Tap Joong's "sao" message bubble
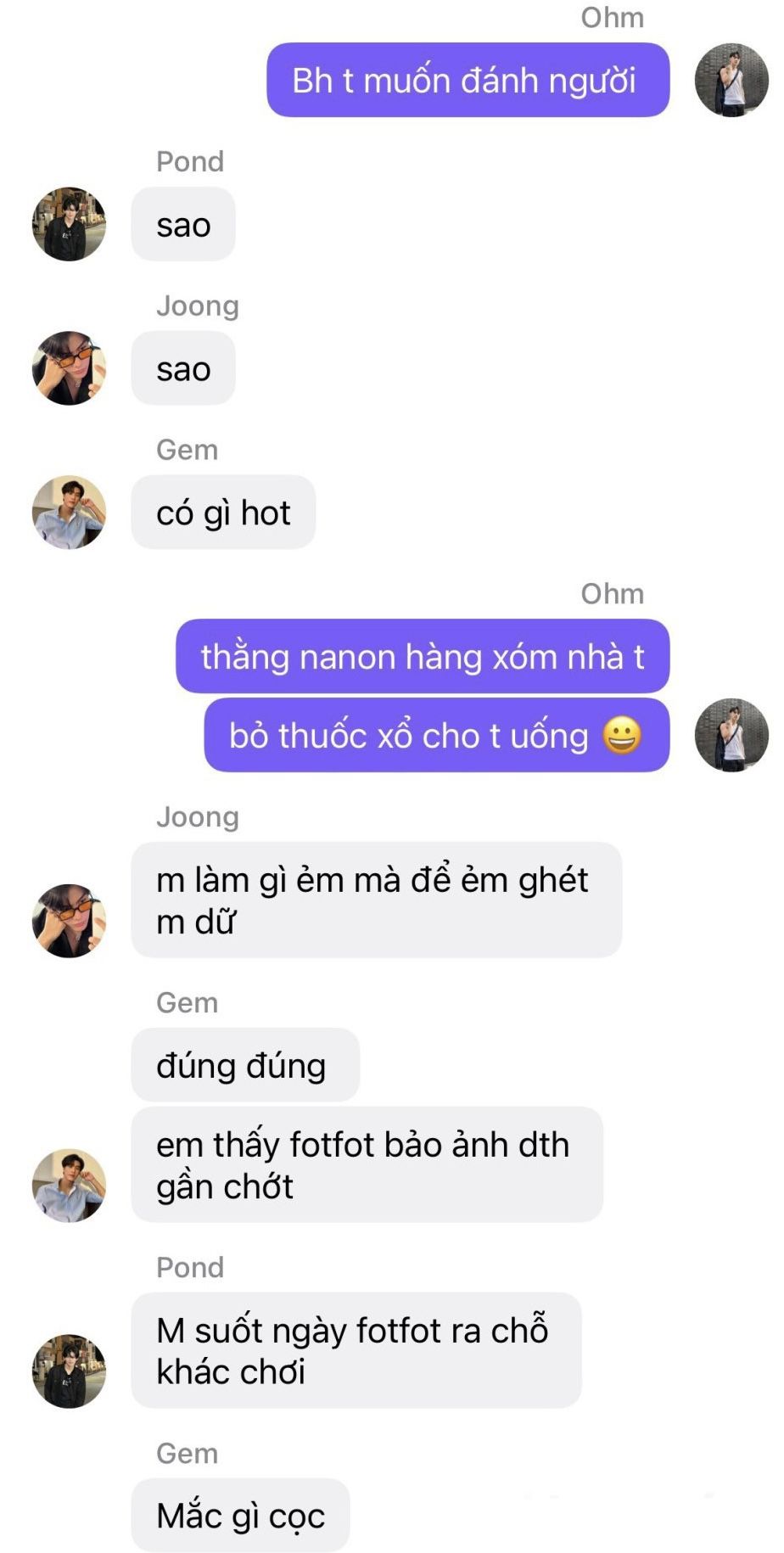 [183, 367]
